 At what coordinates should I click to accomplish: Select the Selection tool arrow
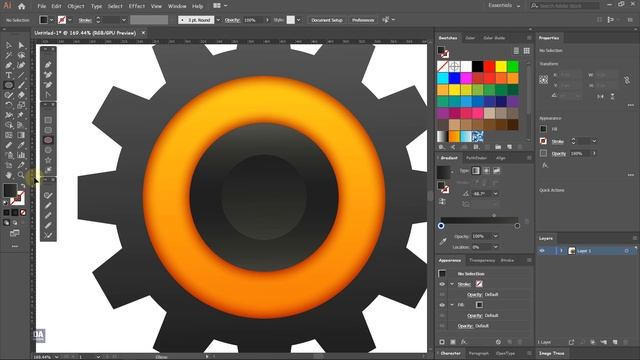coord(9,45)
